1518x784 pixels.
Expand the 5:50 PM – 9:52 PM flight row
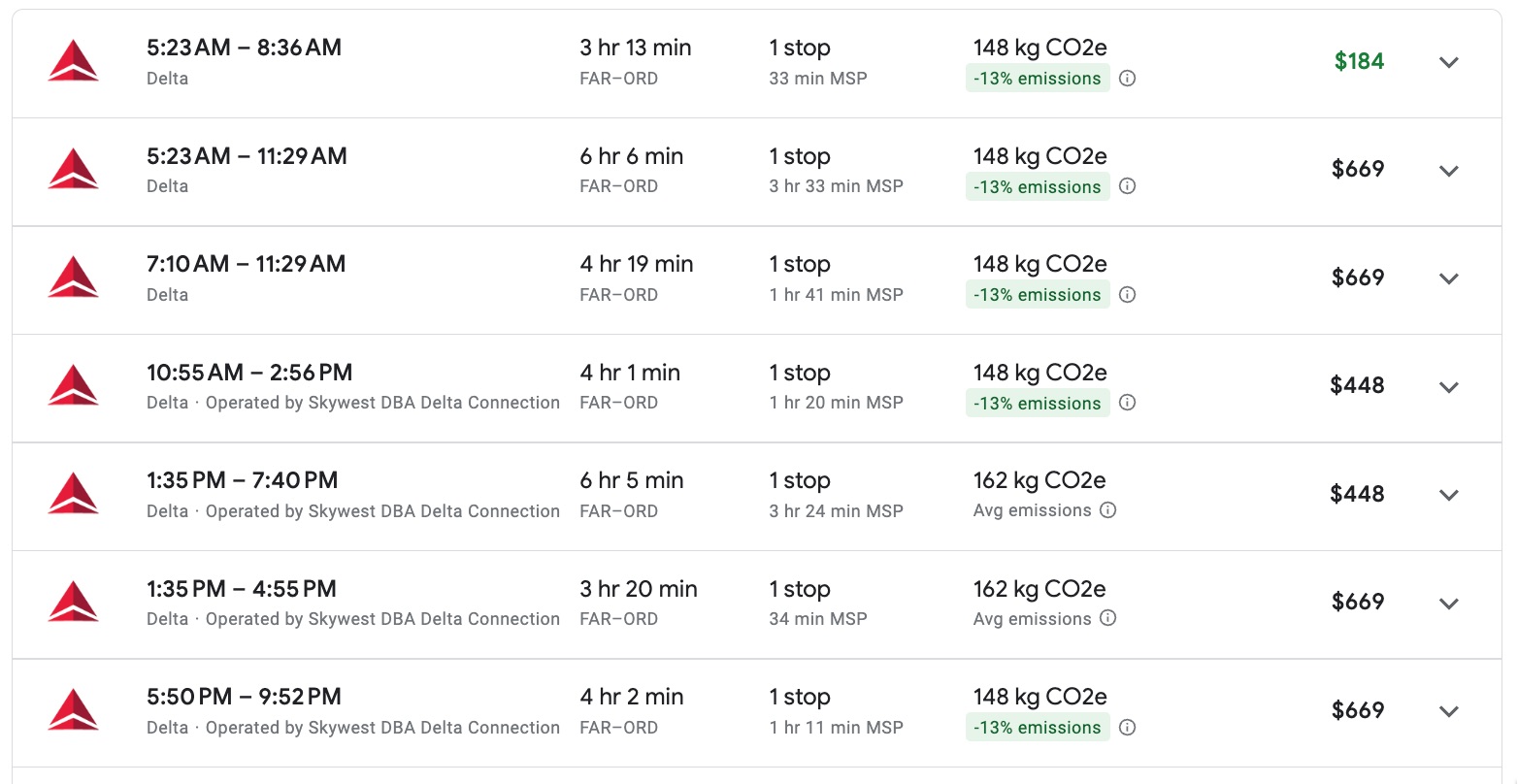pyautogui.click(x=1448, y=710)
